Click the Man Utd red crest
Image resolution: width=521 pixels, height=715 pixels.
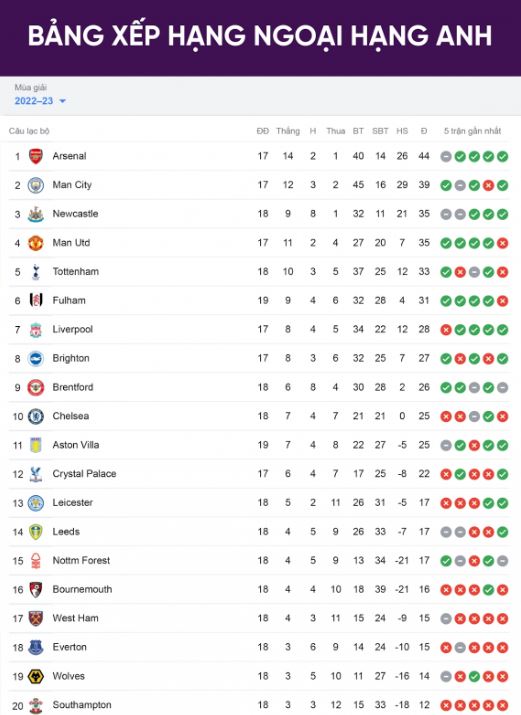36,243
